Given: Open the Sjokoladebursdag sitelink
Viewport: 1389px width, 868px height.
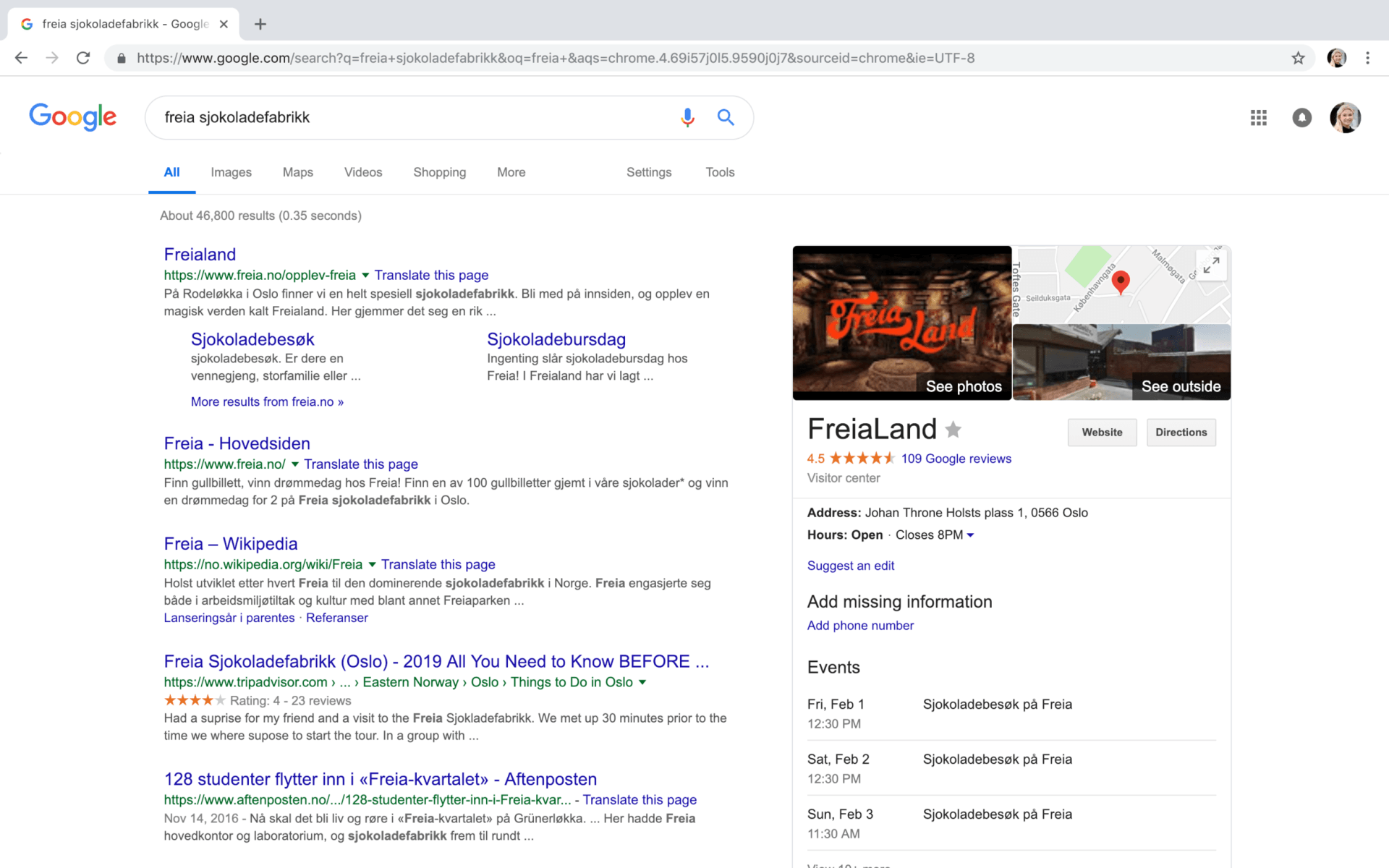Looking at the screenshot, I should [x=556, y=339].
